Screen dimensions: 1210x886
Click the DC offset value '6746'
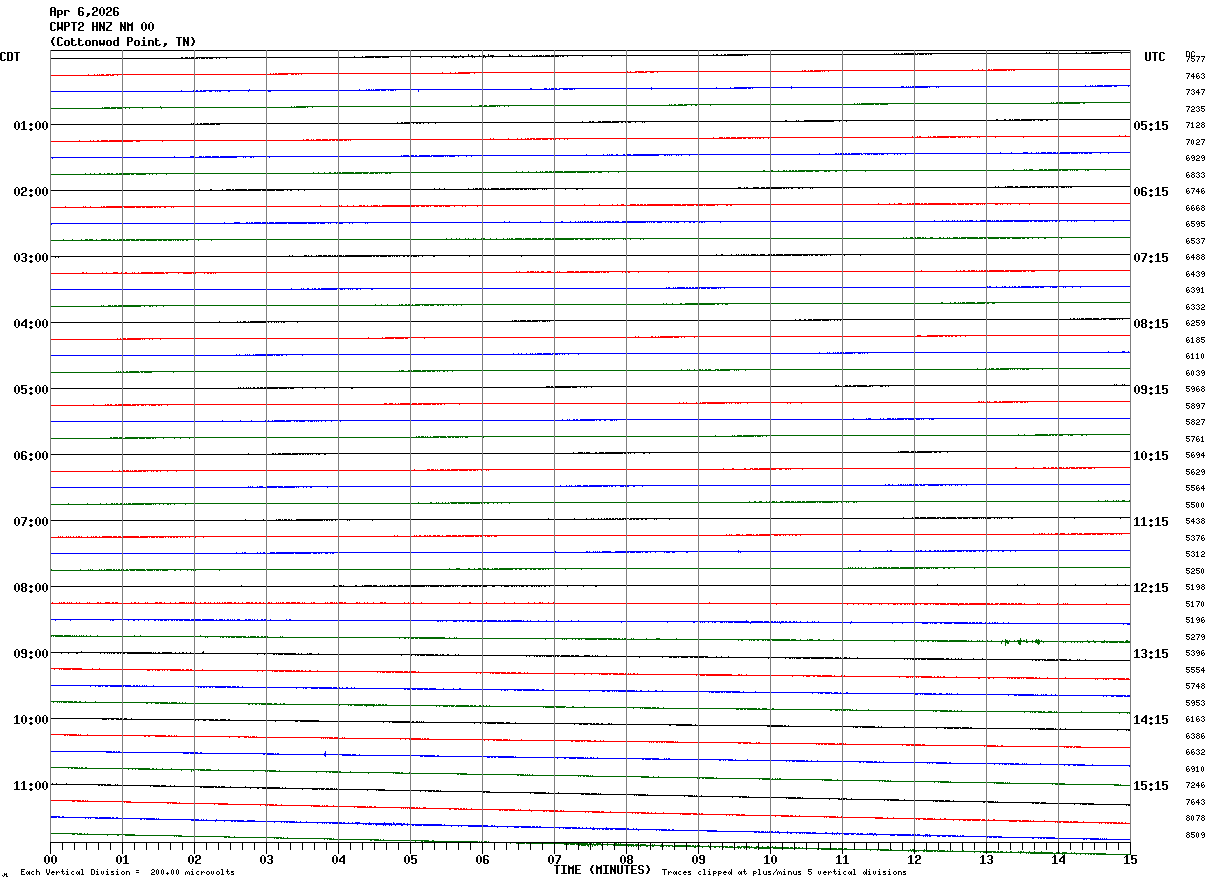tap(1195, 192)
